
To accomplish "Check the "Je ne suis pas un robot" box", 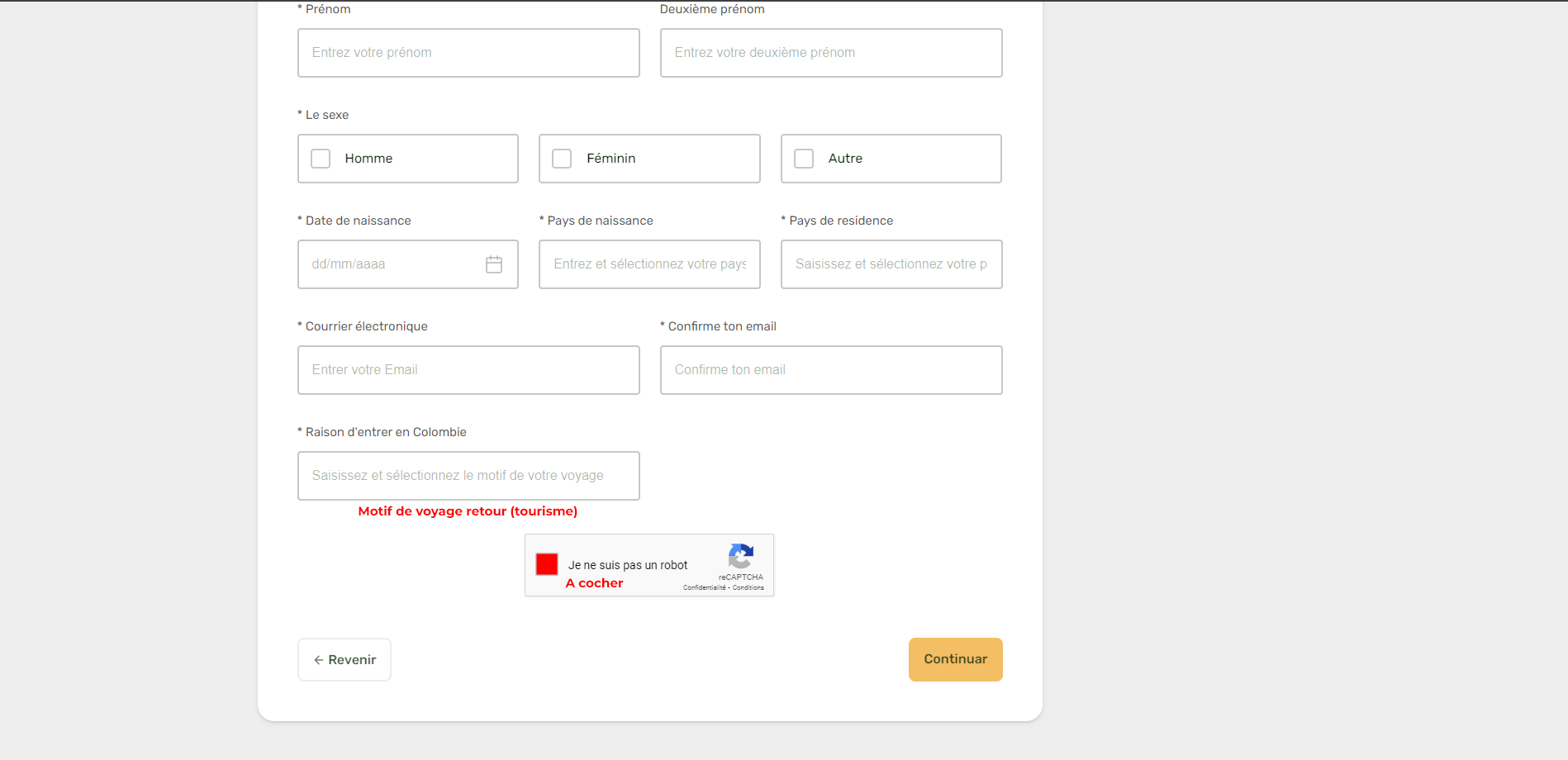I will [x=547, y=564].
